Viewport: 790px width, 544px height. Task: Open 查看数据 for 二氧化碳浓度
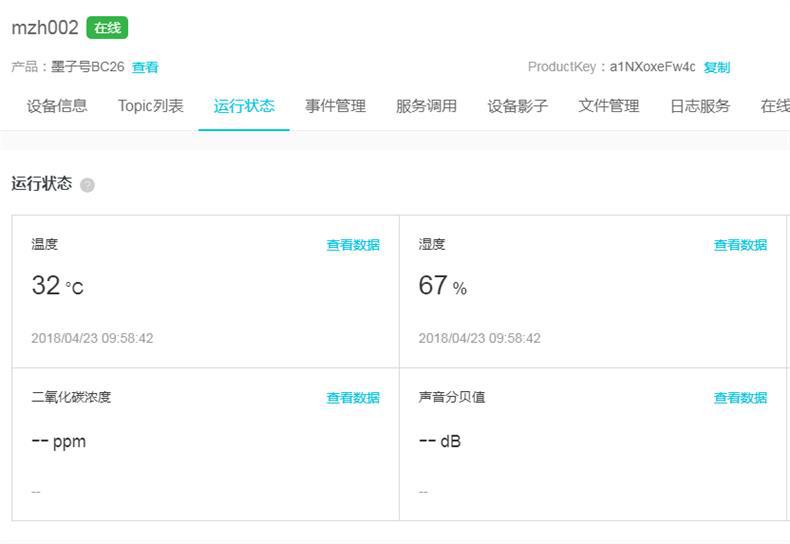(353, 398)
